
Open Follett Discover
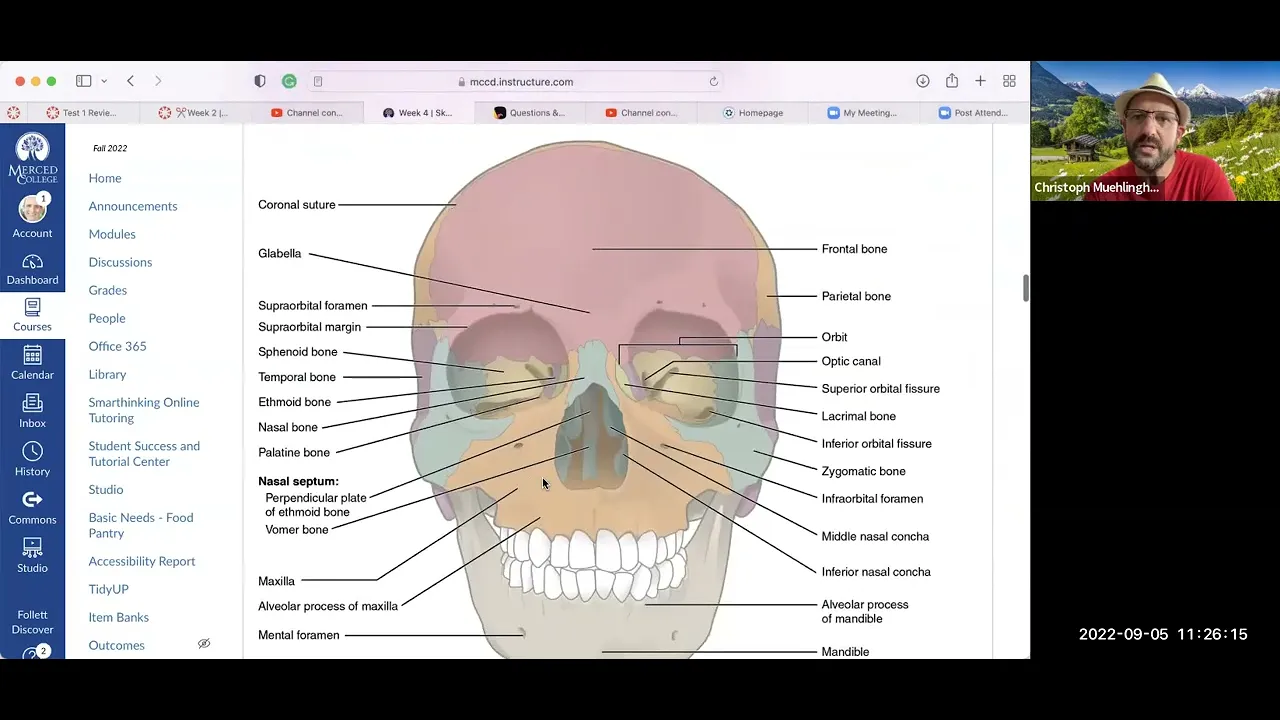(x=32, y=622)
